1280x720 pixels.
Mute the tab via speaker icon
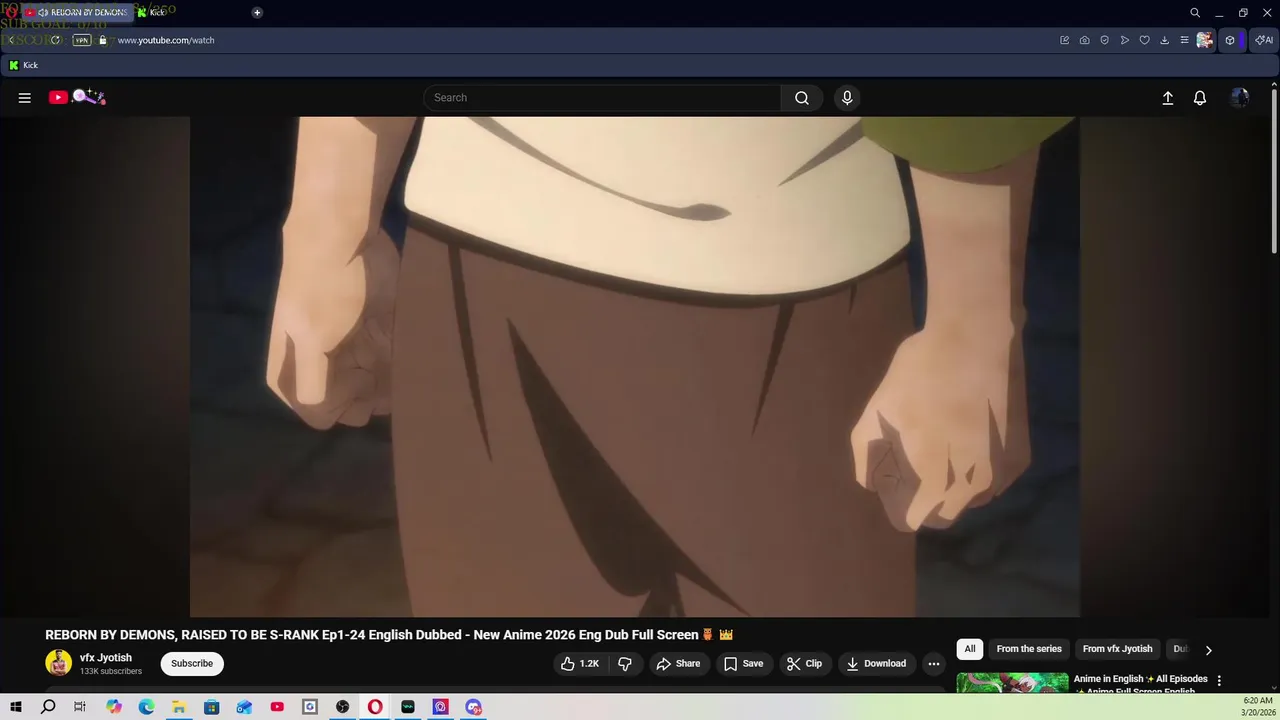43,12
